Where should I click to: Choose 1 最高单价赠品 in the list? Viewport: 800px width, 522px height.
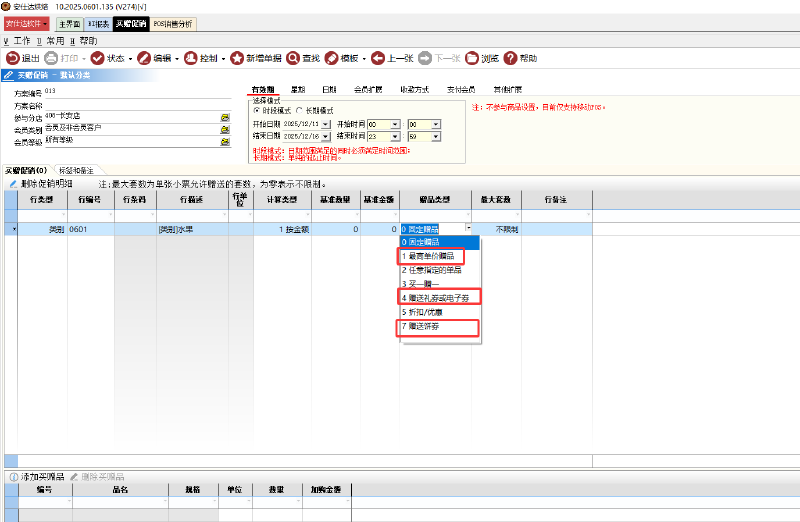(x=440, y=256)
